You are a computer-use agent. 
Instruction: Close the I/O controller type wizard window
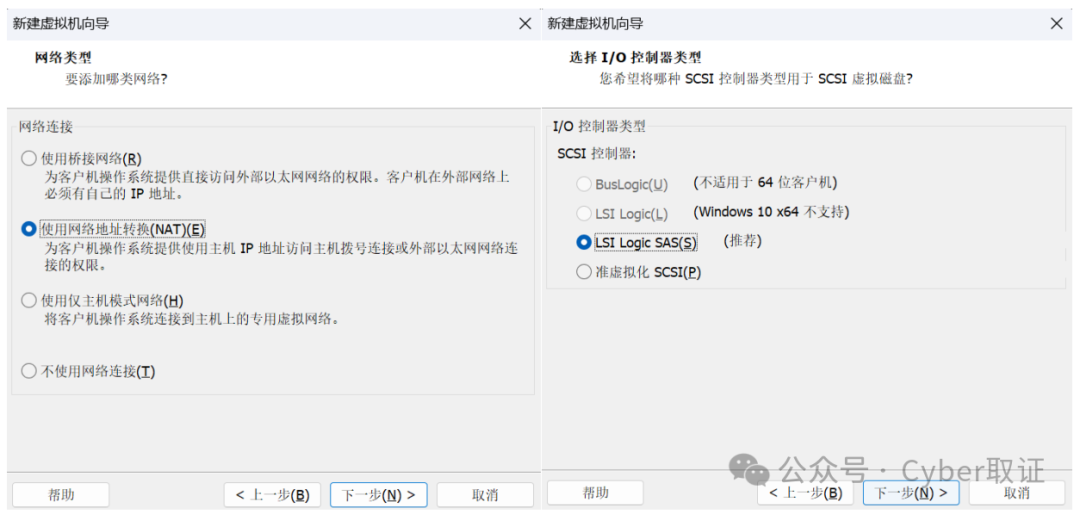(1057, 24)
